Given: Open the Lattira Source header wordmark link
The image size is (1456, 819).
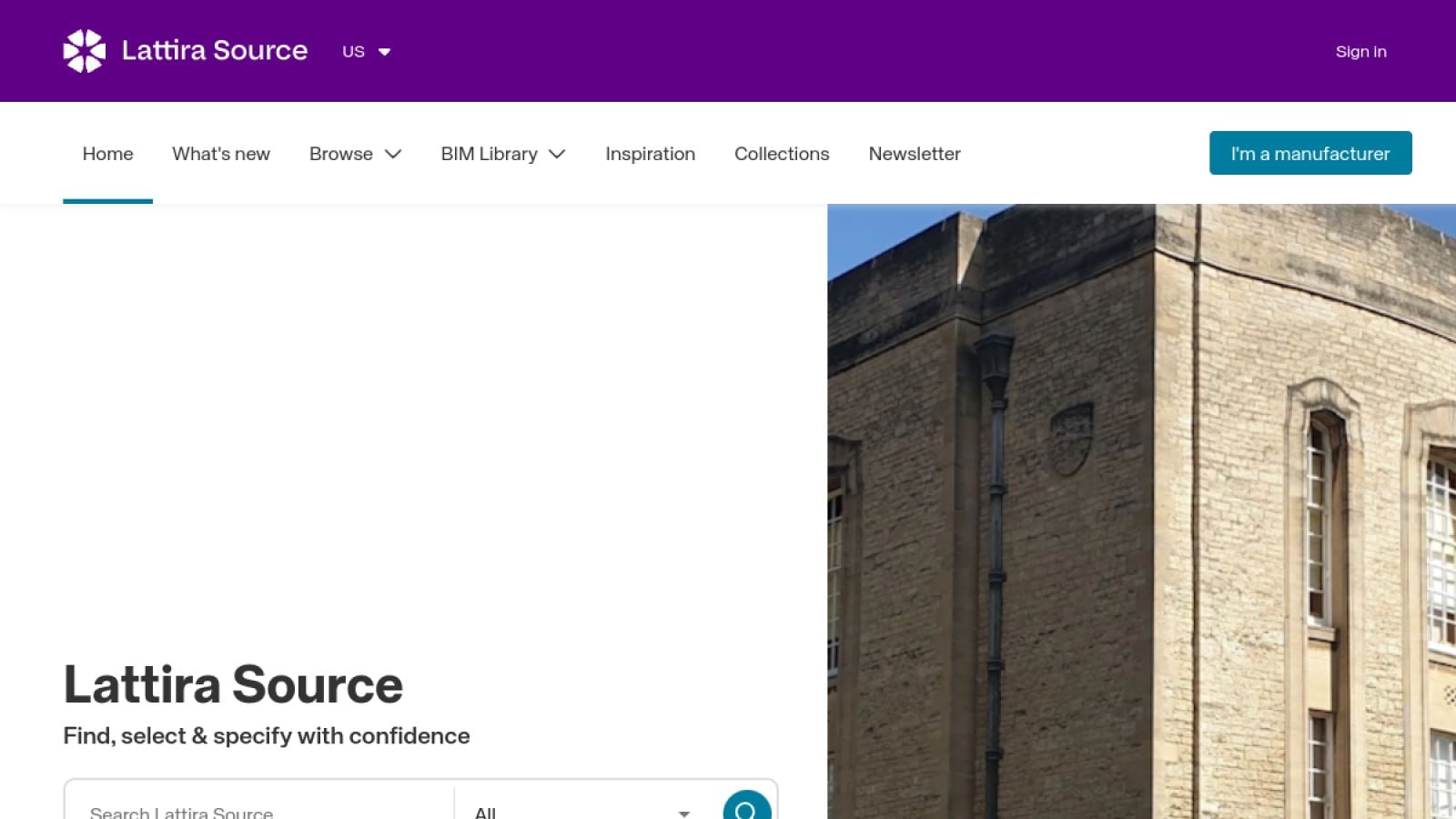Looking at the screenshot, I should [x=215, y=50].
